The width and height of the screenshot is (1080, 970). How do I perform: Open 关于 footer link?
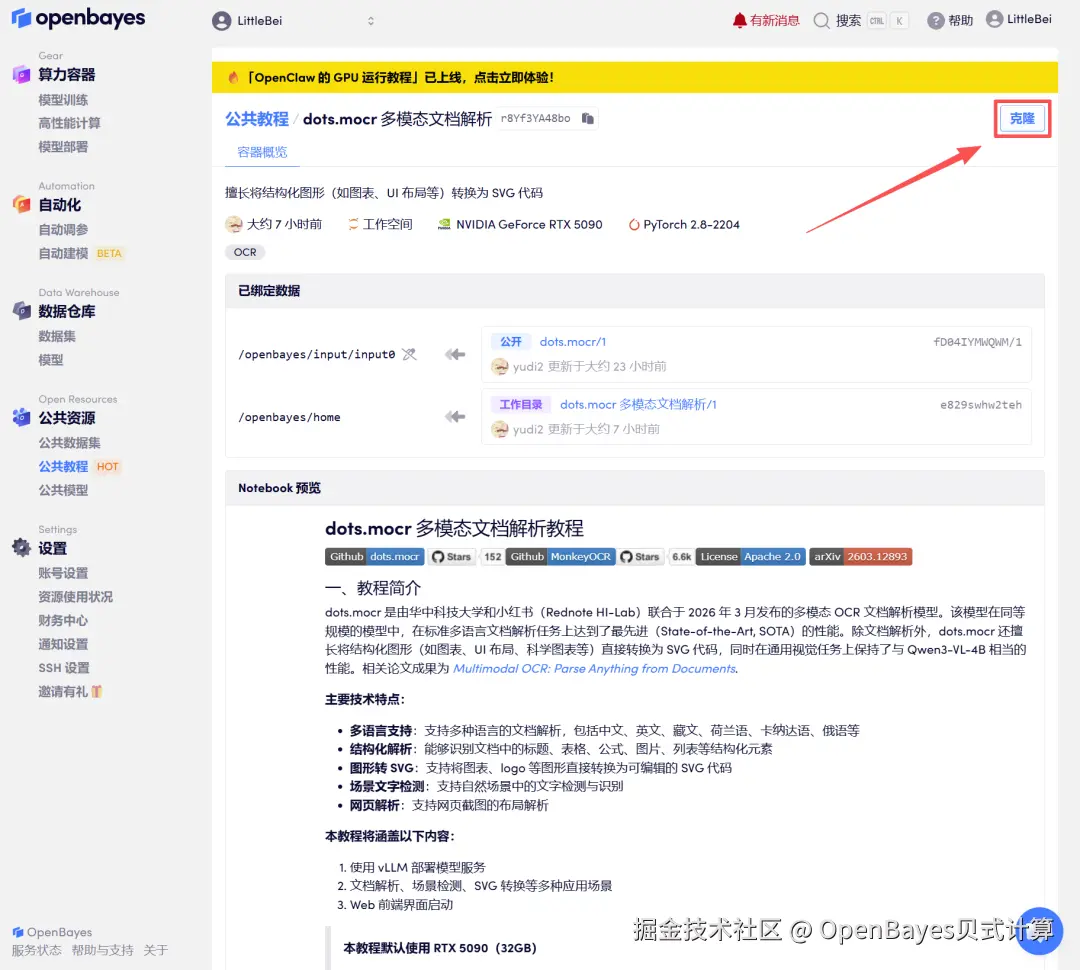156,950
